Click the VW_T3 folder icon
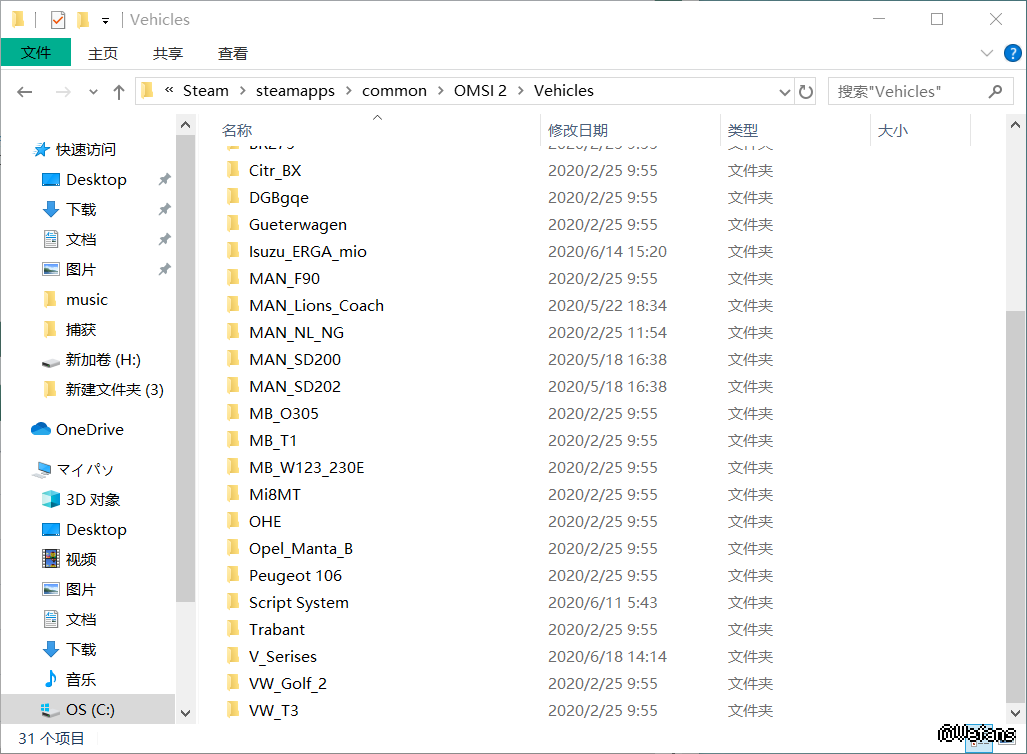This screenshot has width=1027, height=754. (x=233, y=709)
